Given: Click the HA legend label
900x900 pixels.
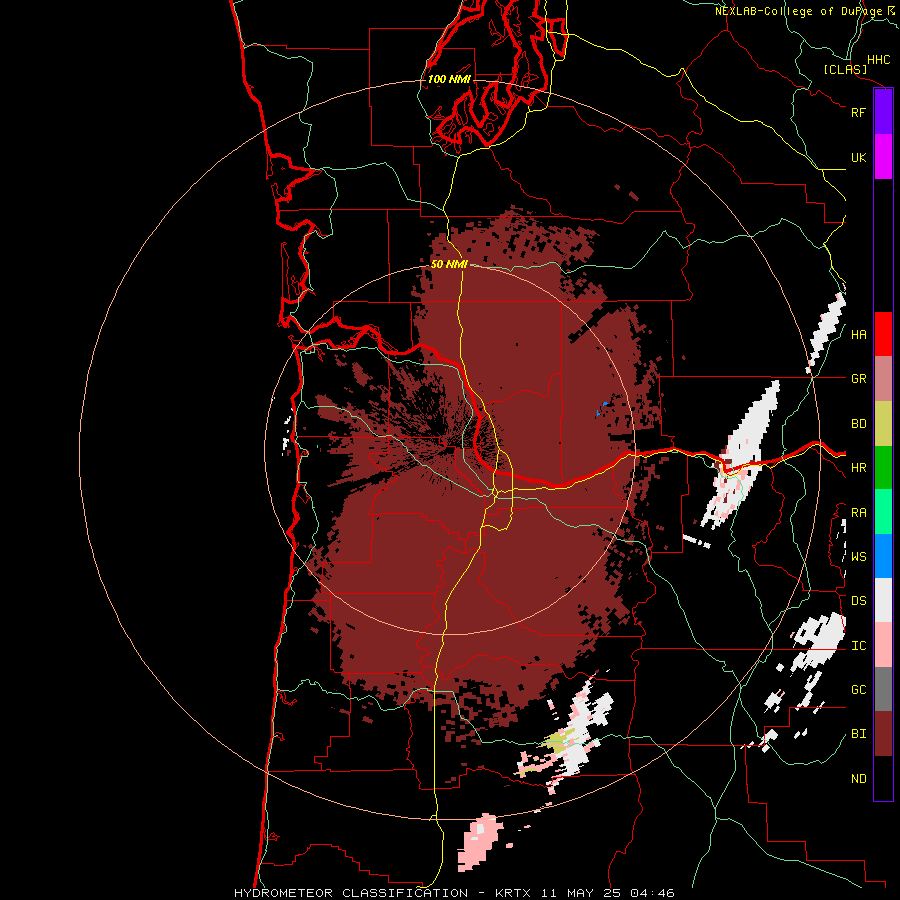Looking at the screenshot, I should click(858, 335).
